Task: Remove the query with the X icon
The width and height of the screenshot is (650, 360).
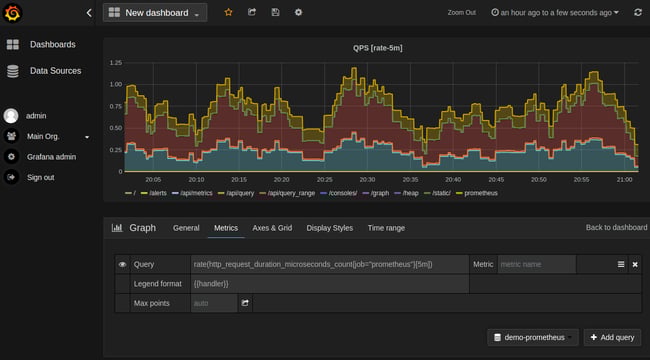Action: (635, 265)
